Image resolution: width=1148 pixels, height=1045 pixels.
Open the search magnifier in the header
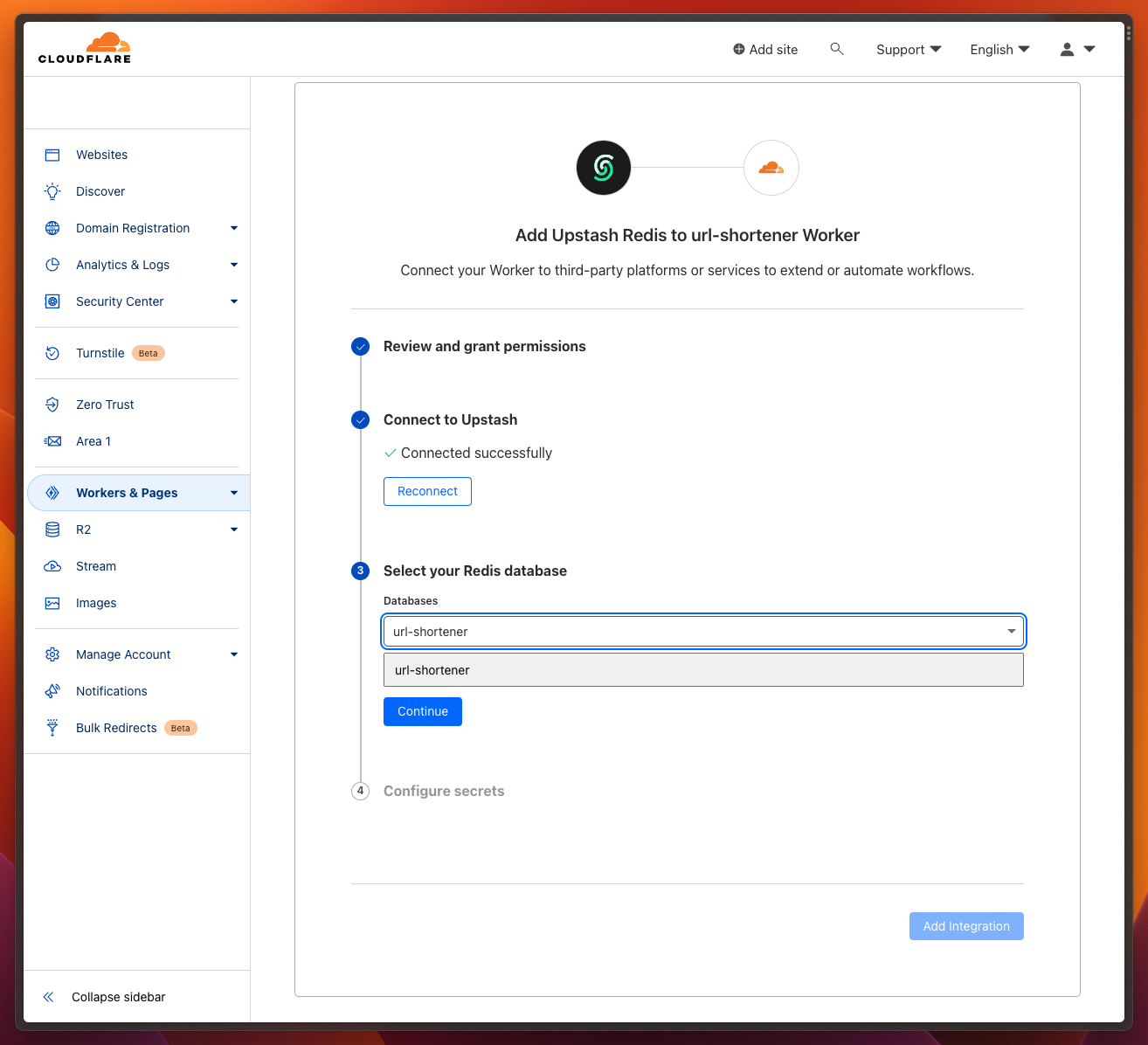[837, 49]
